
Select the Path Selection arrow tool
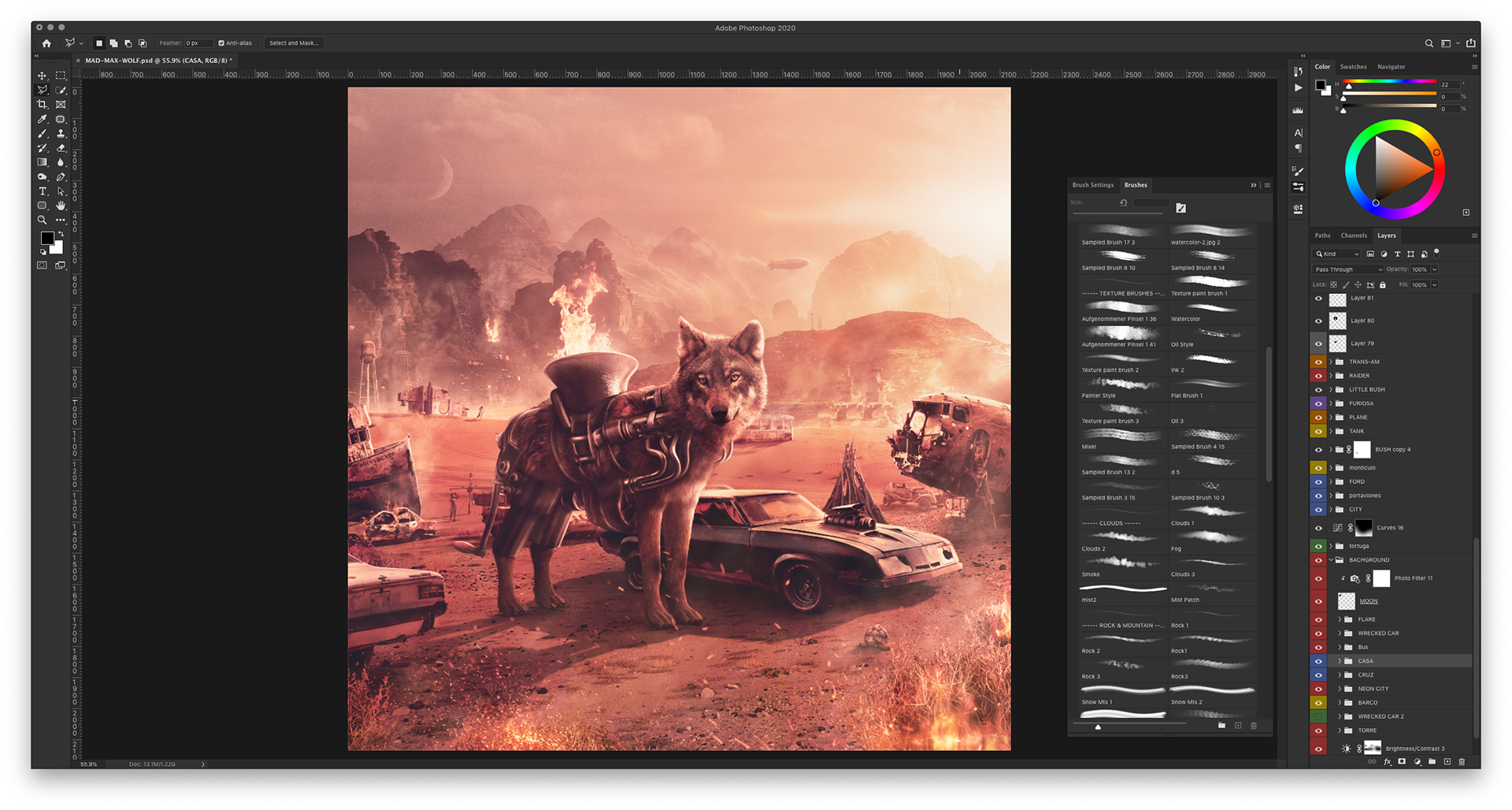(x=61, y=191)
